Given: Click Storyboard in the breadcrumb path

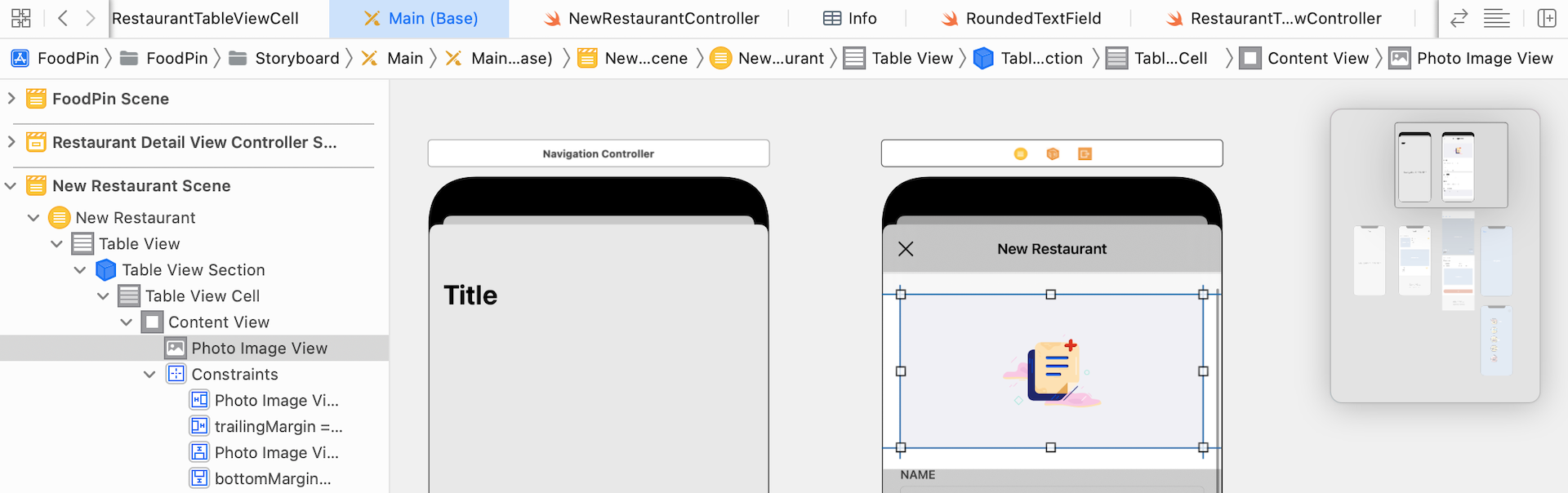Looking at the screenshot, I should [x=296, y=58].
